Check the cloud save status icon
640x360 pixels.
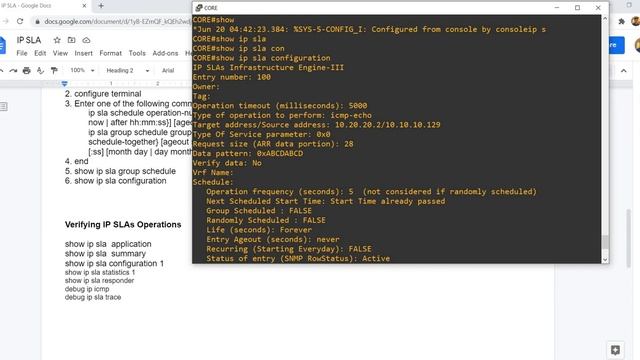click(86, 40)
